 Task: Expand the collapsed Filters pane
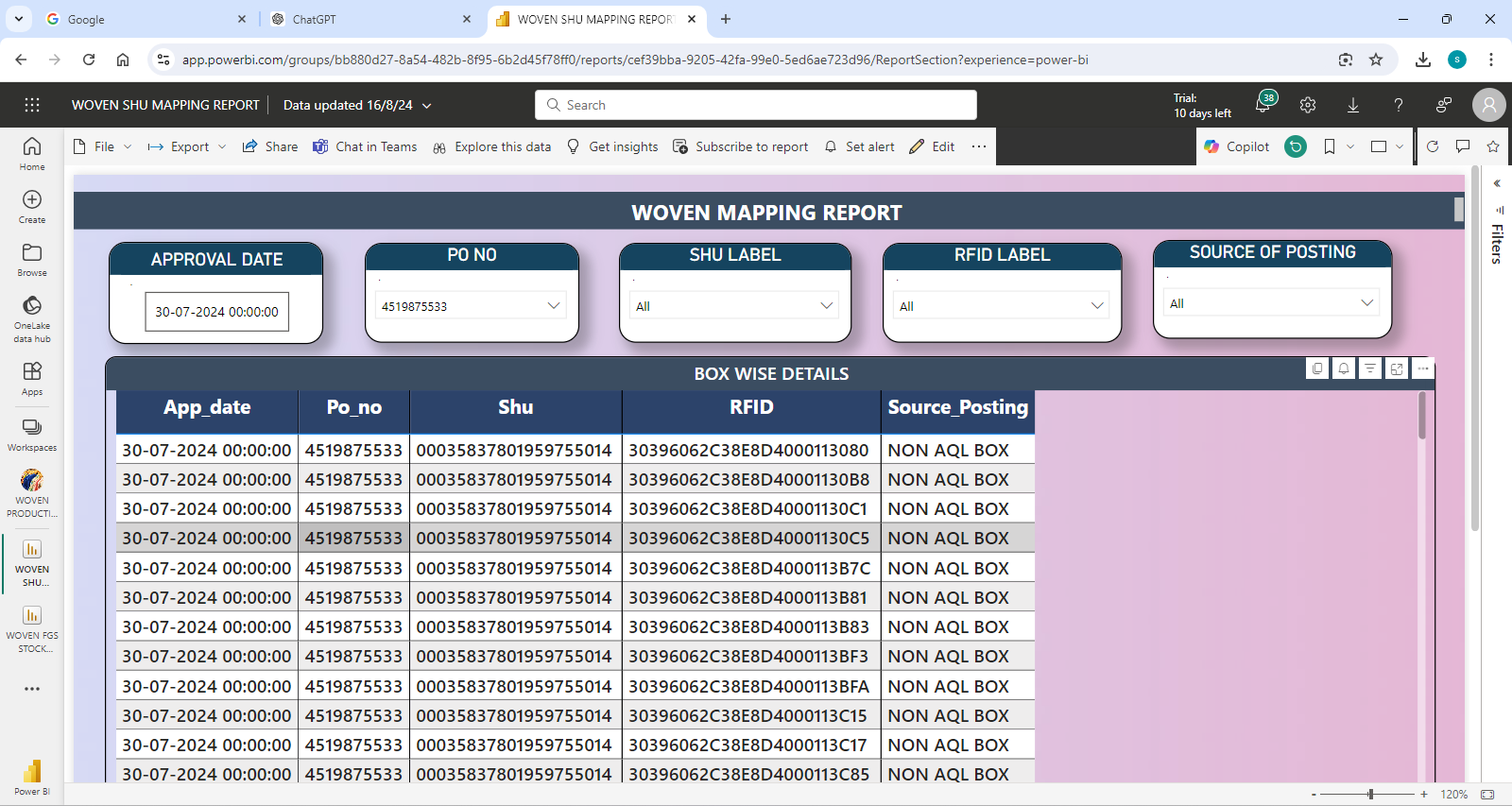[x=1497, y=183]
